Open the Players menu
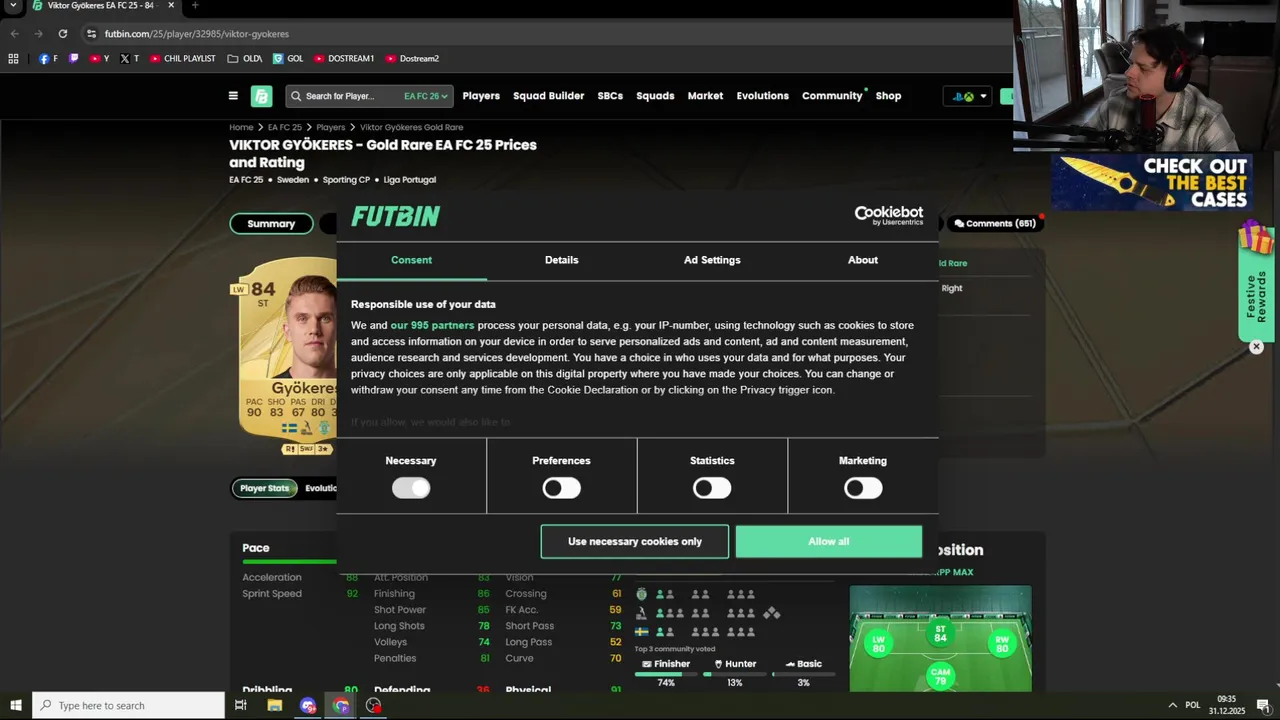This screenshot has height=720, width=1280. pyautogui.click(x=481, y=96)
